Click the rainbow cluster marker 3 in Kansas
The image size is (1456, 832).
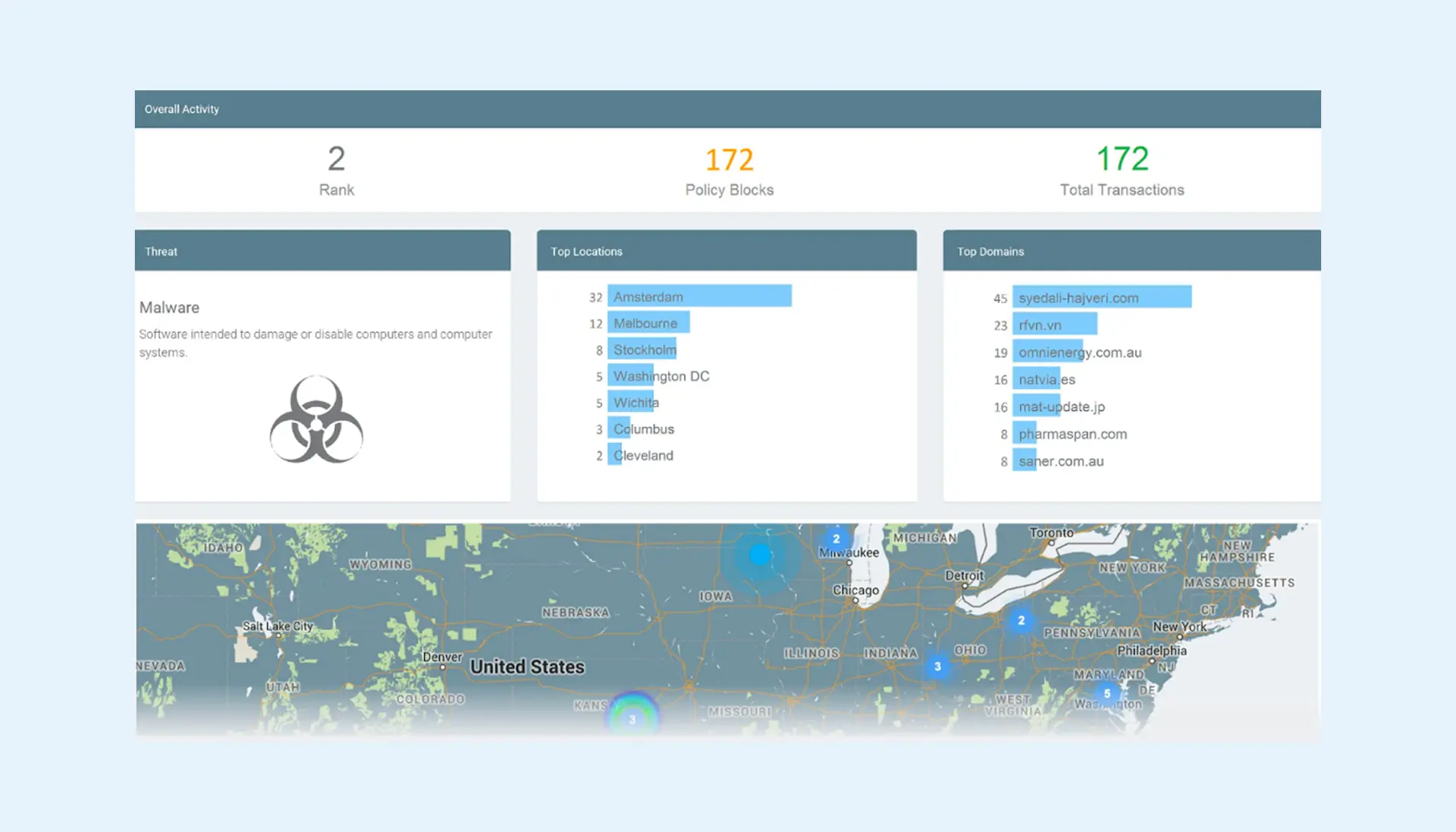tap(632, 717)
